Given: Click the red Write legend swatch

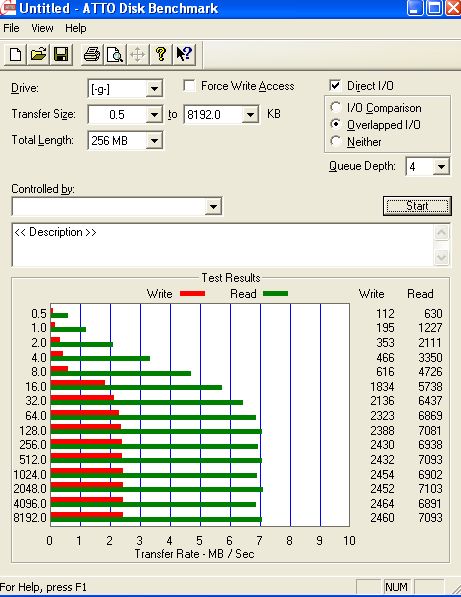Looking at the screenshot, I should pos(192,294).
